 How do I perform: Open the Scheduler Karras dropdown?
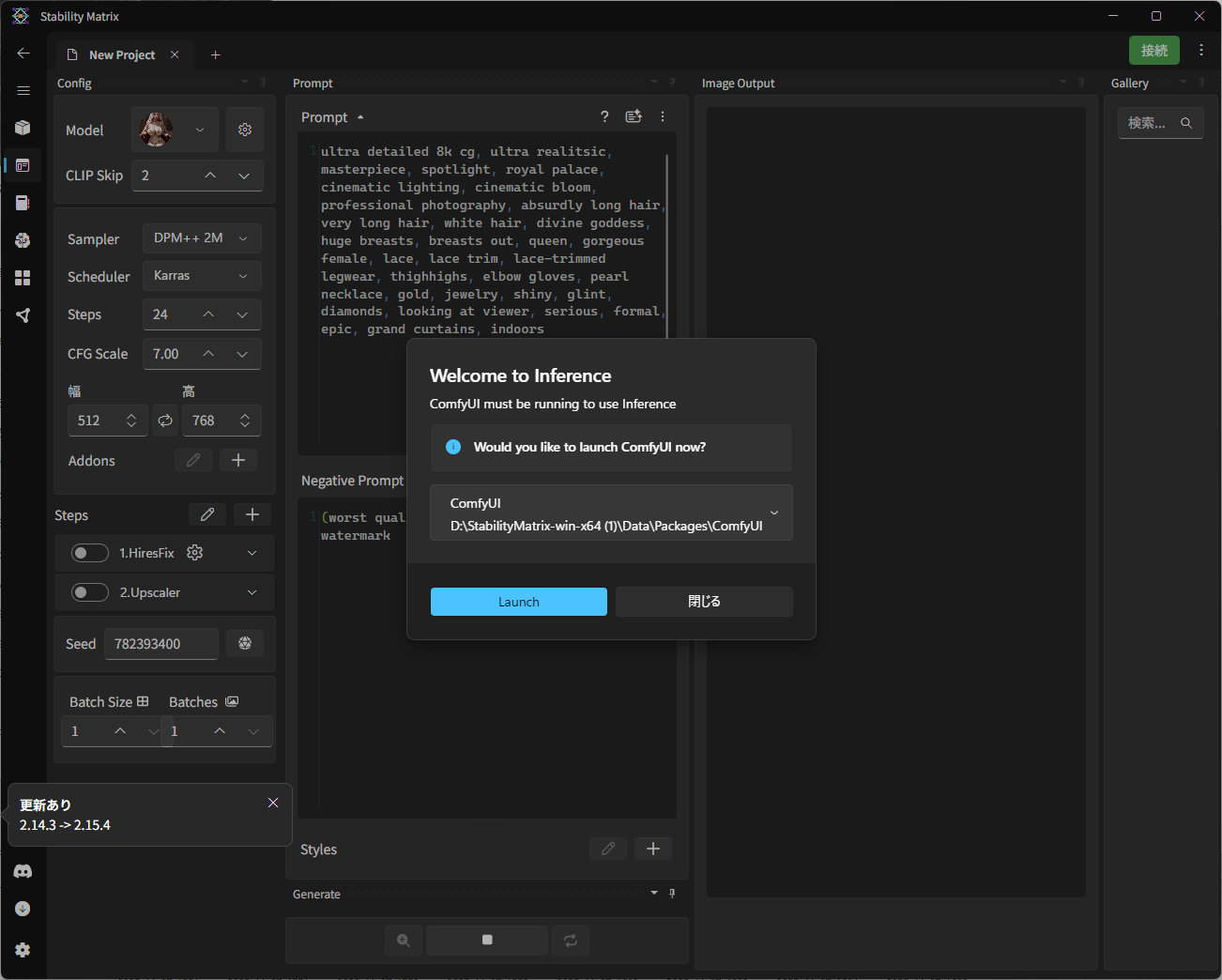(x=202, y=276)
